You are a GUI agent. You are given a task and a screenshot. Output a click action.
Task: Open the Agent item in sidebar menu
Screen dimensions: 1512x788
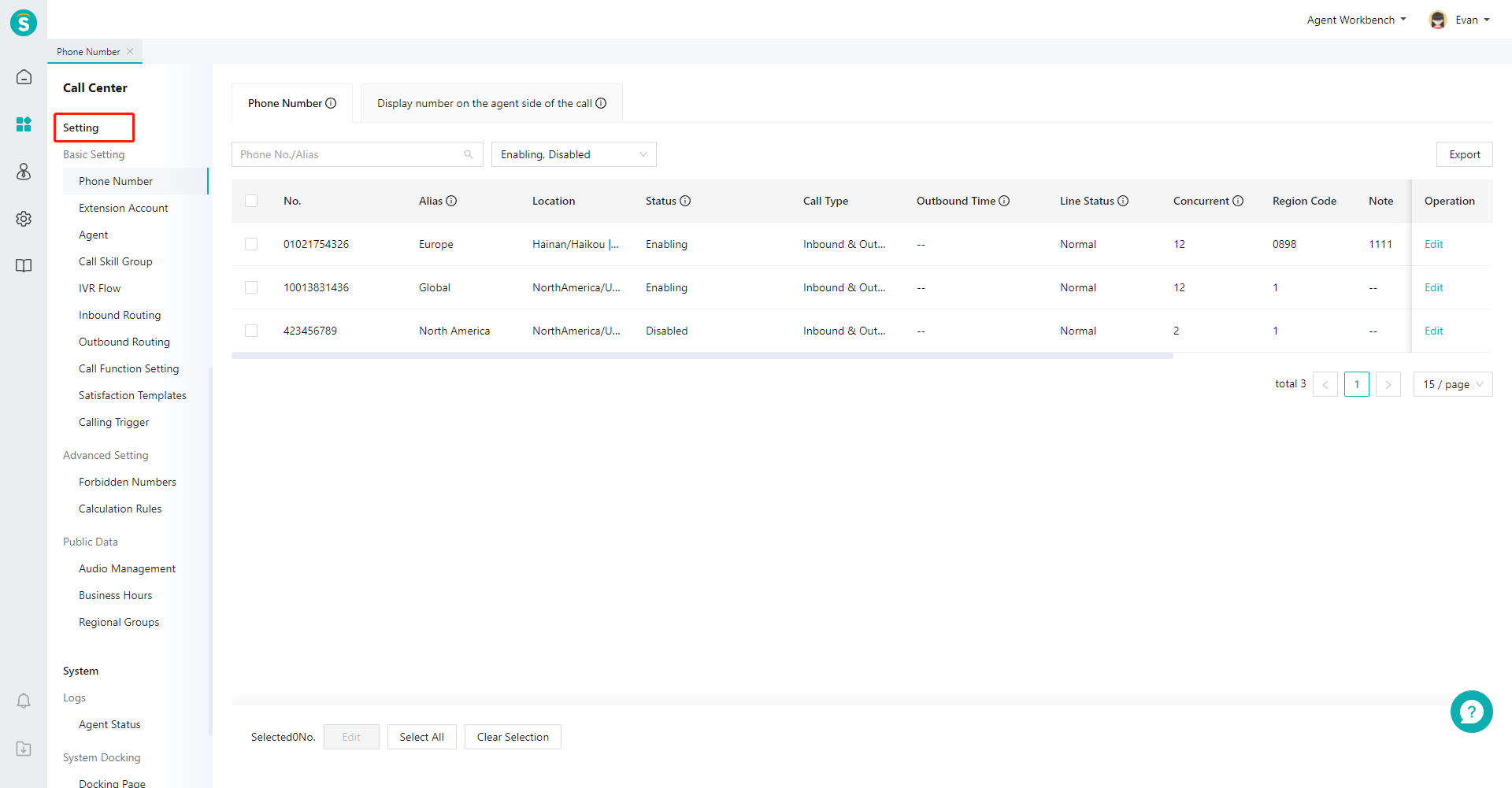coord(94,235)
